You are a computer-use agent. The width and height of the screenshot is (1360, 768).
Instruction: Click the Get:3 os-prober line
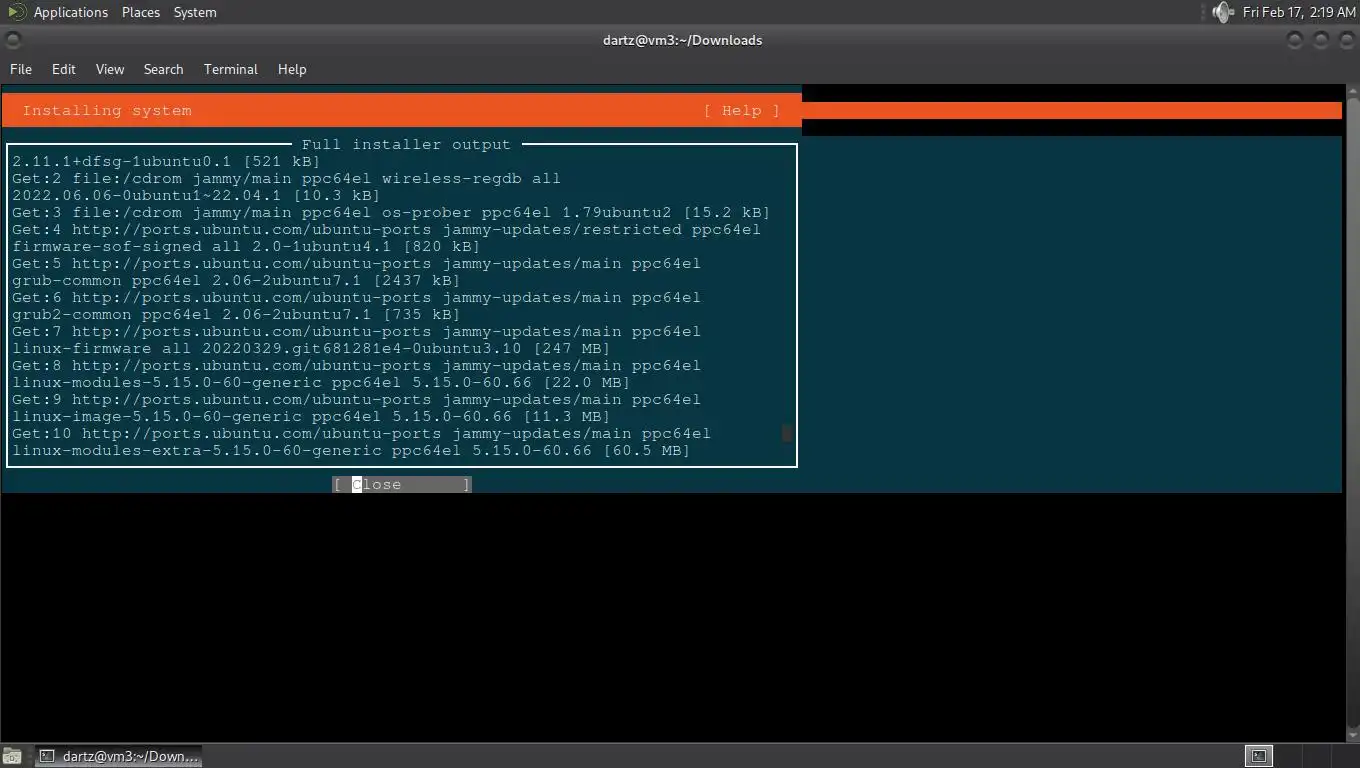391,212
